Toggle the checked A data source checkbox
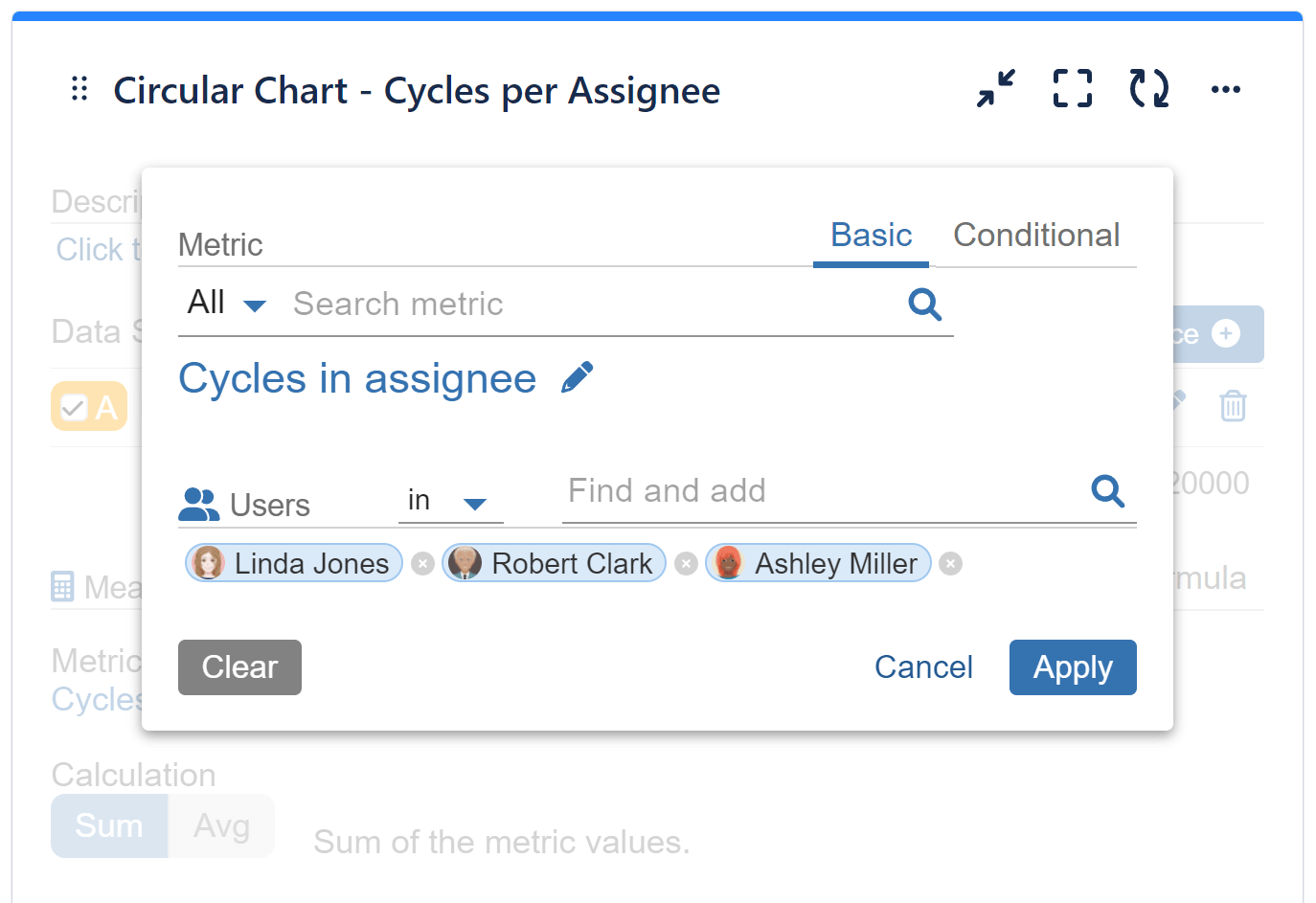The image size is (1316, 903). pos(74,406)
